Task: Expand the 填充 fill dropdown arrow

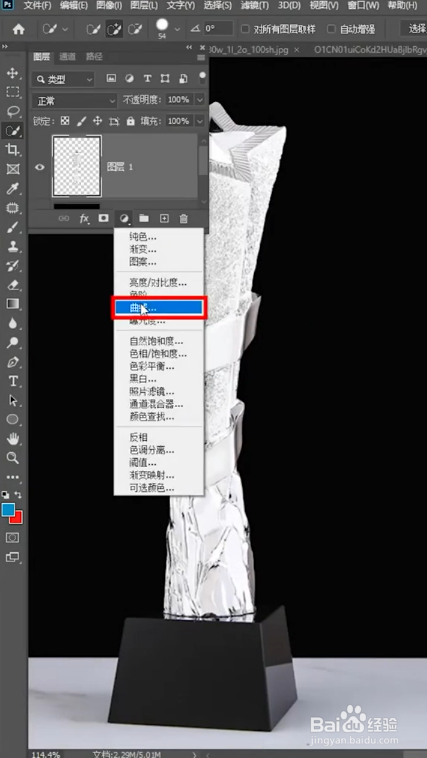Action: point(200,121)
